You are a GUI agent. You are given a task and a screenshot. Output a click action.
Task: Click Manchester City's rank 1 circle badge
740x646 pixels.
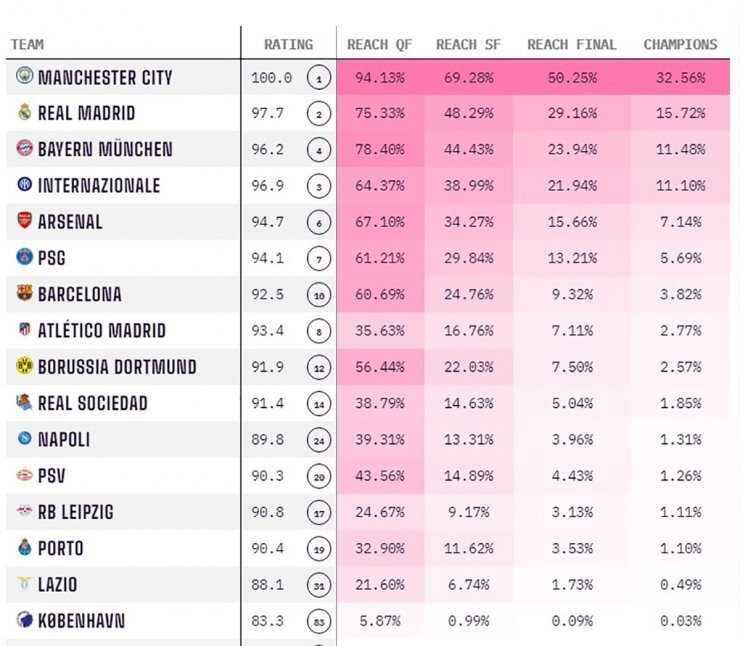point(319,77)
